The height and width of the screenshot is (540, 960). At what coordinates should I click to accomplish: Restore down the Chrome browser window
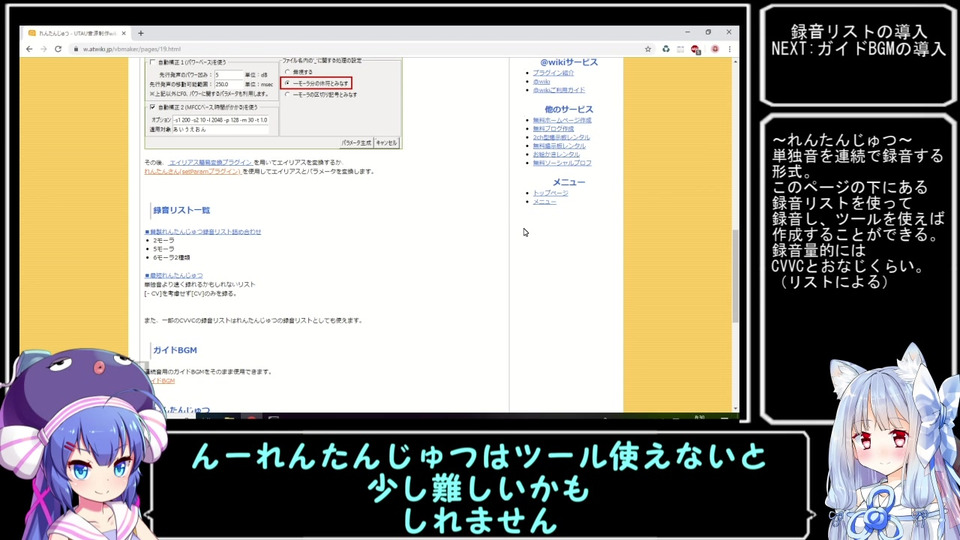pyautogui.click(x=708, y=32)
